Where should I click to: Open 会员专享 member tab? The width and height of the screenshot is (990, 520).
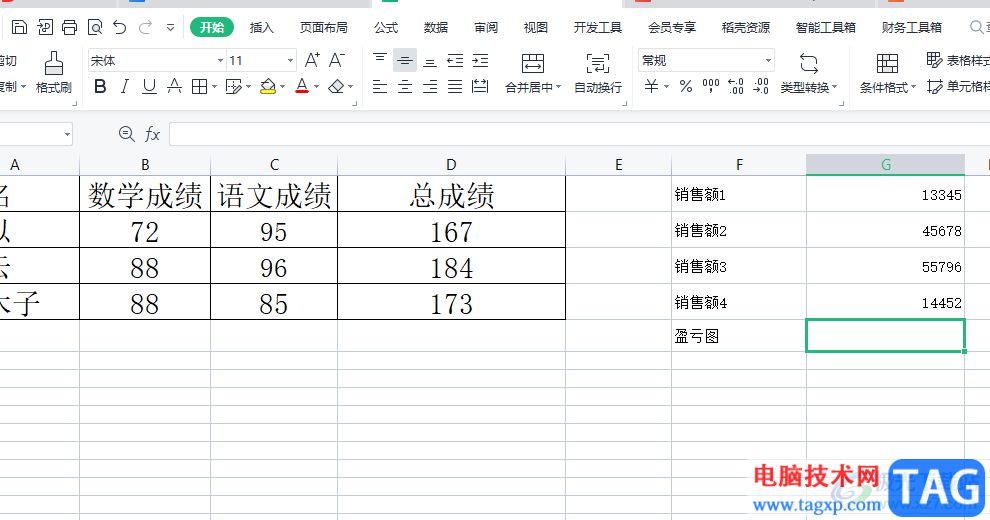coord(672,27)
